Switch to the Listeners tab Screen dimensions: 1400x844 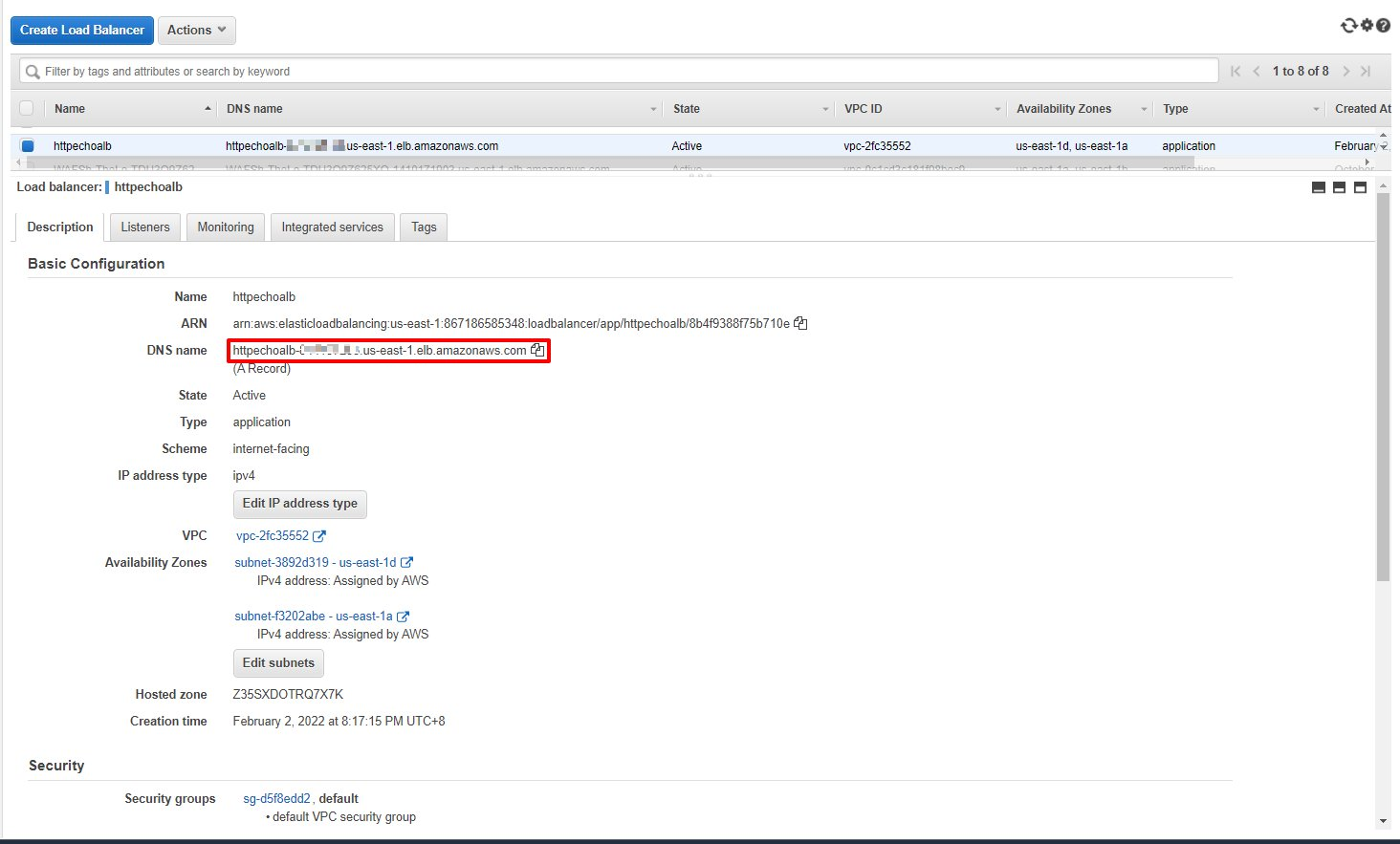[145, 227]
